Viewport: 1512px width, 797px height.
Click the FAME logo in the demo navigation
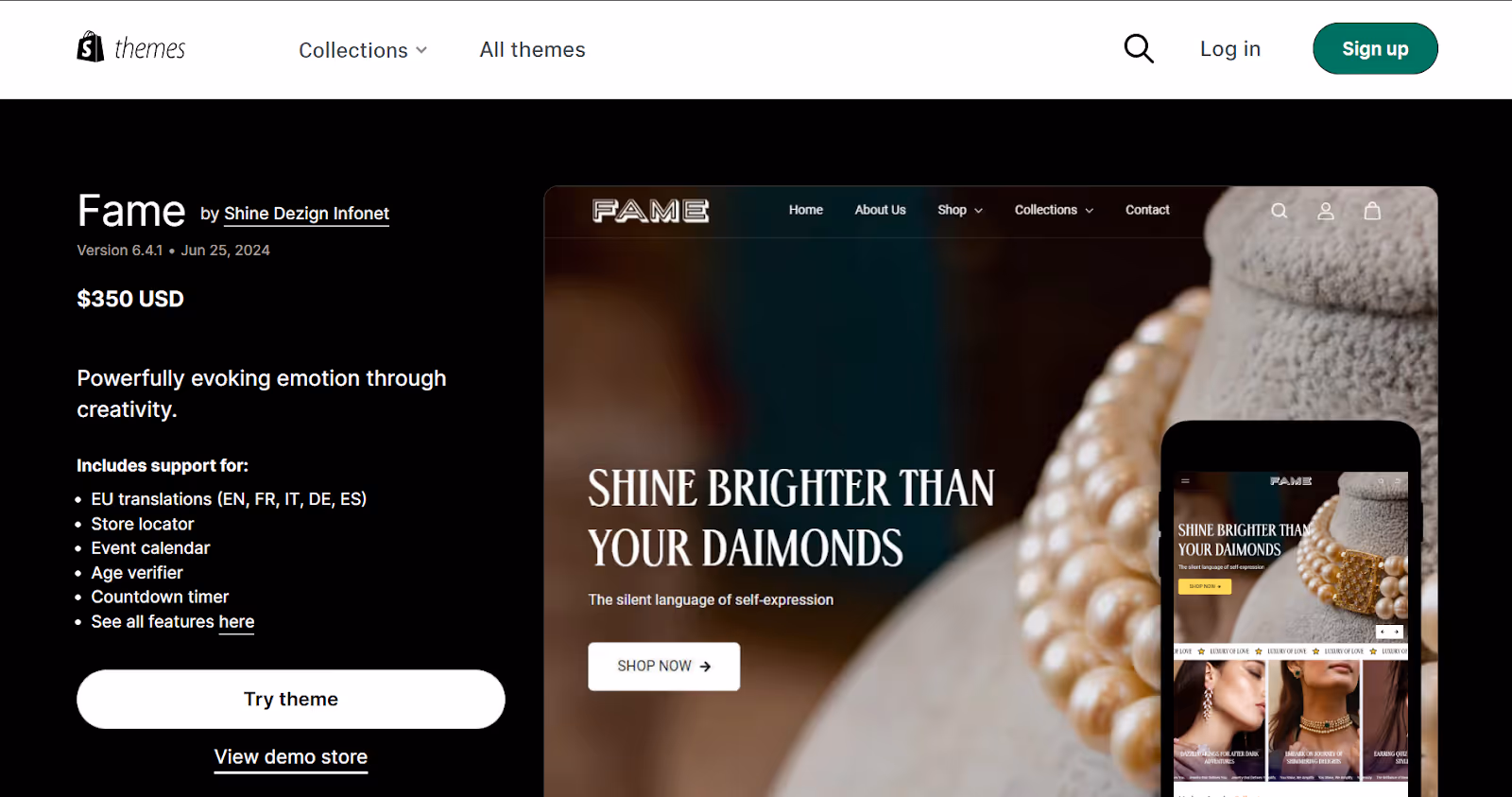point(649,211)
